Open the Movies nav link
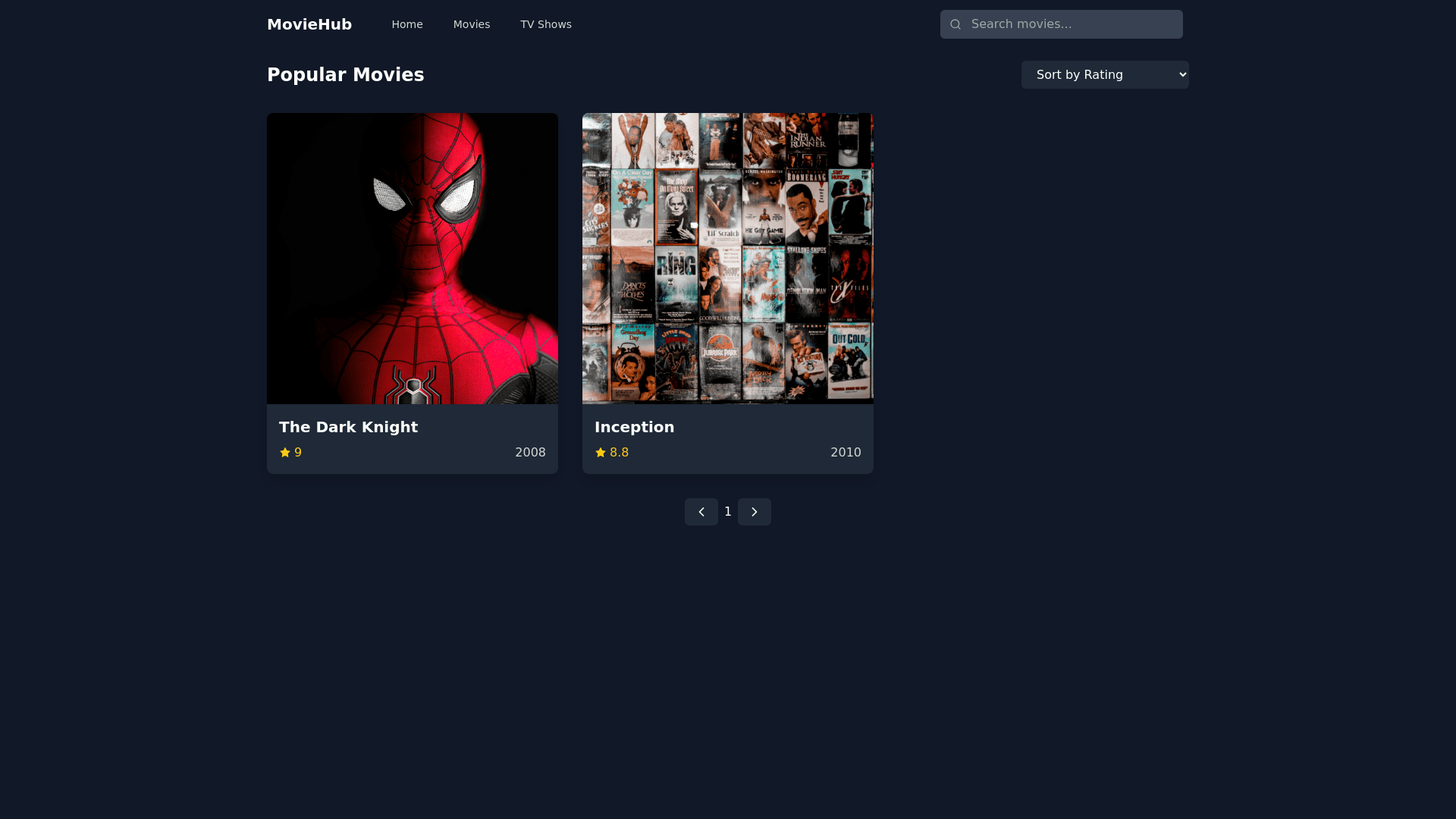1456x819 pixels. click(472, 24)
